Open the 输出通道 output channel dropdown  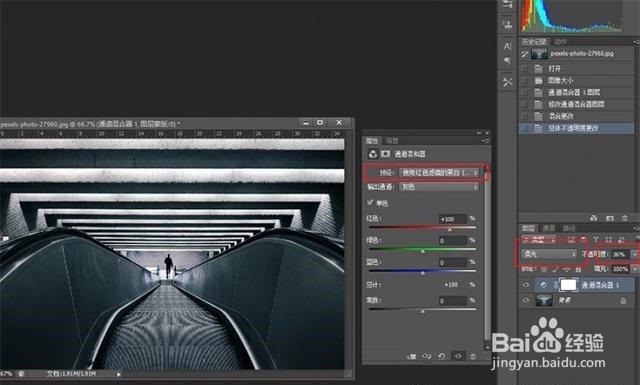point(439,187)
